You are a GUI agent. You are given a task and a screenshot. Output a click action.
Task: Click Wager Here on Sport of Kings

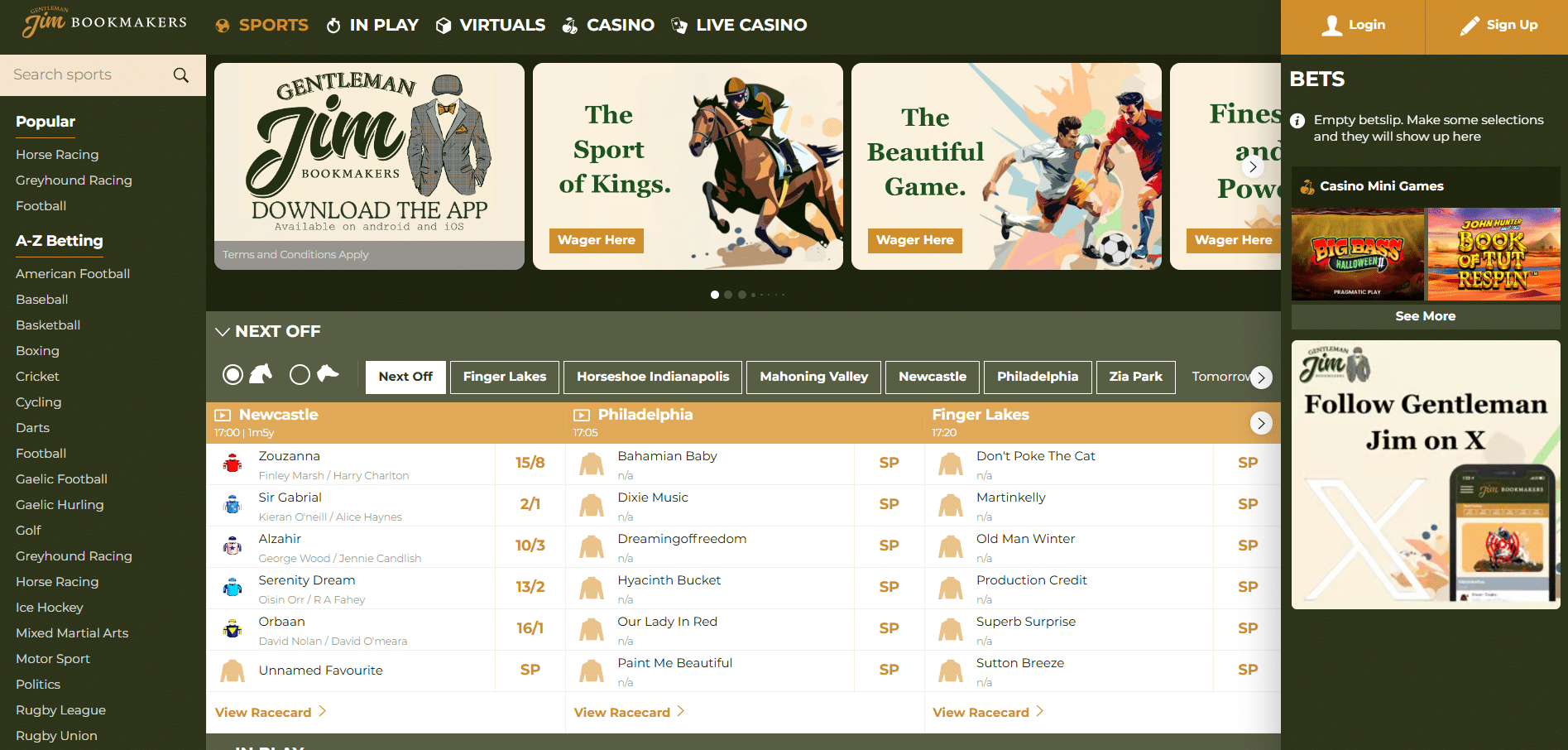click(x=597, y=240)
